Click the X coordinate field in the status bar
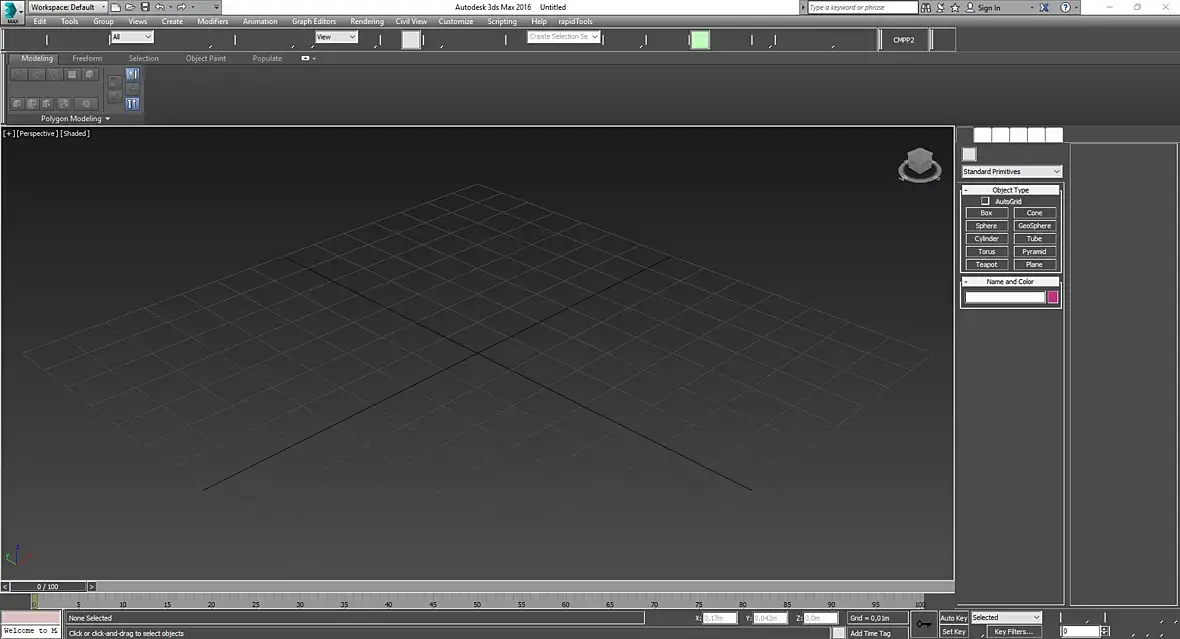This screenshot has height=639, width=1180. point(719,618)
